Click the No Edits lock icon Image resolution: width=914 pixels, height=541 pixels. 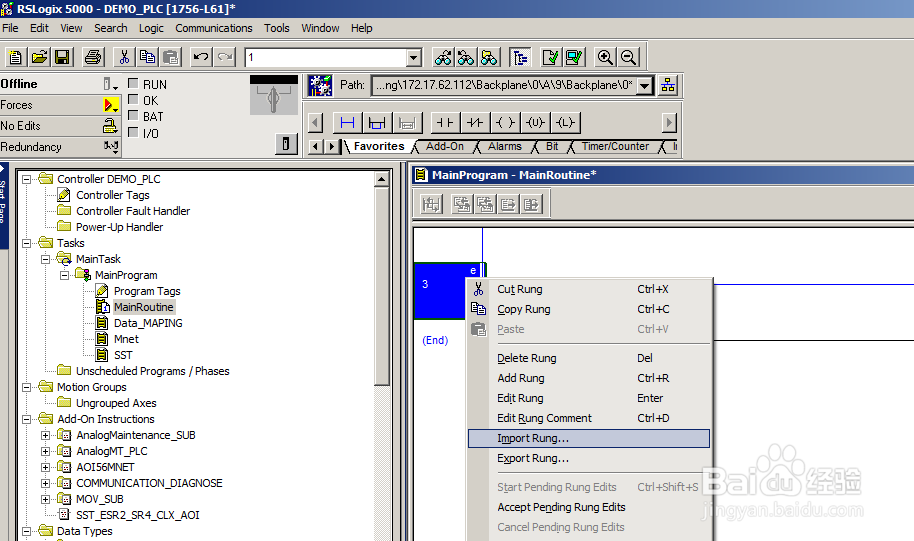pyautogui.click(x=110, y=126)
